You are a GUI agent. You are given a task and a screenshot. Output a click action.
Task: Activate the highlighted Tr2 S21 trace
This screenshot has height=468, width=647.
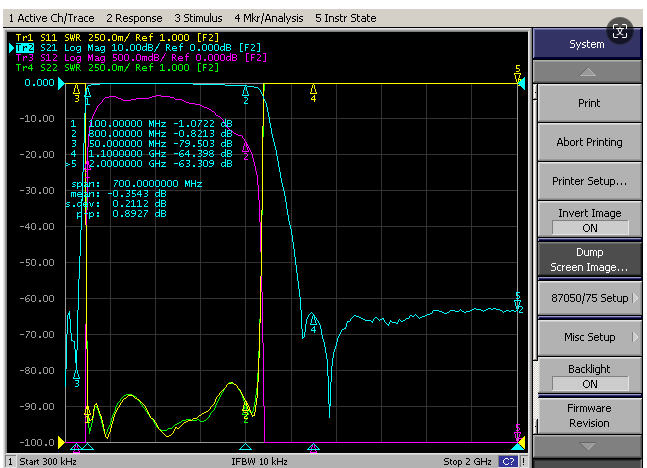point(25,48)
